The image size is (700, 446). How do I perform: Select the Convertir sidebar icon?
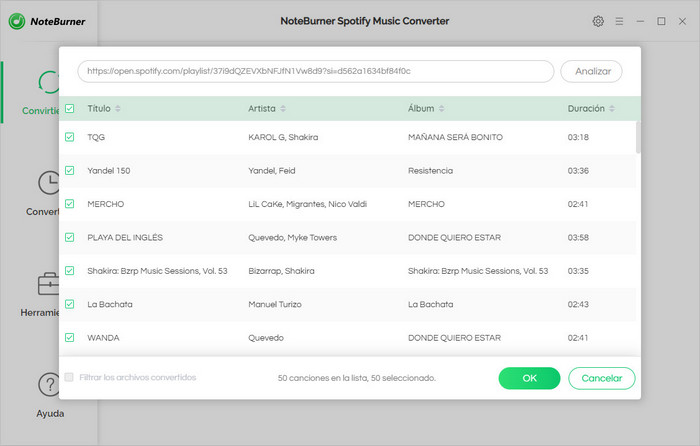click(49, 82)
